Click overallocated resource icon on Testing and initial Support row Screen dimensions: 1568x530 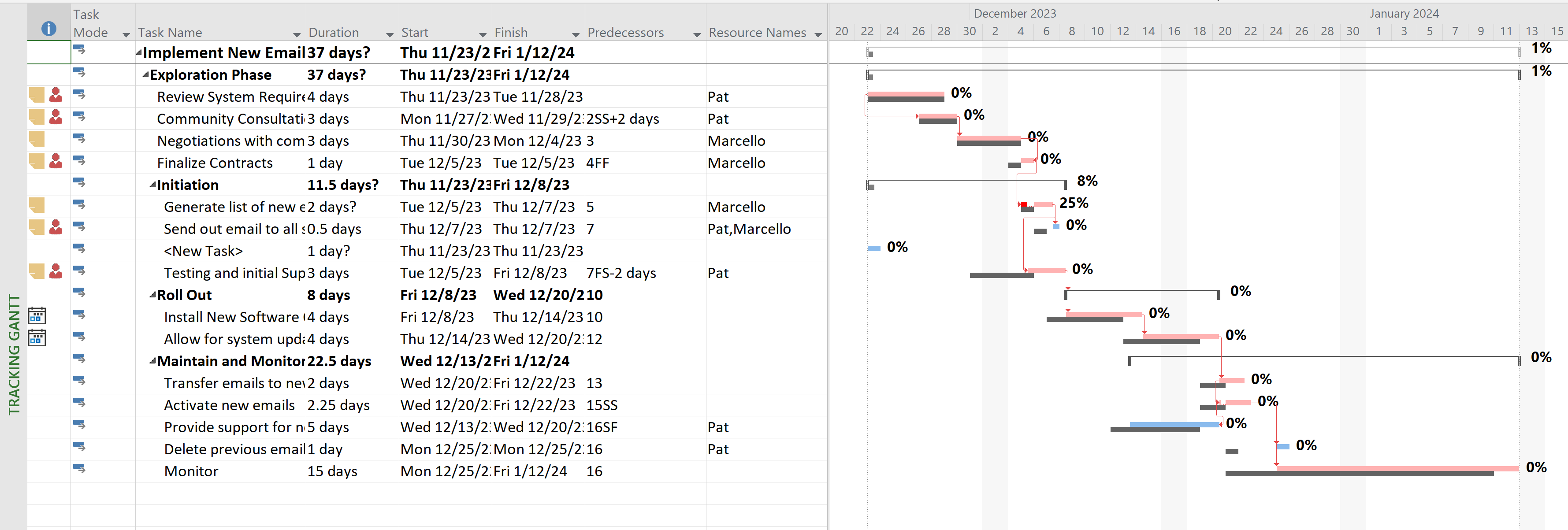[x=56, y=271]
